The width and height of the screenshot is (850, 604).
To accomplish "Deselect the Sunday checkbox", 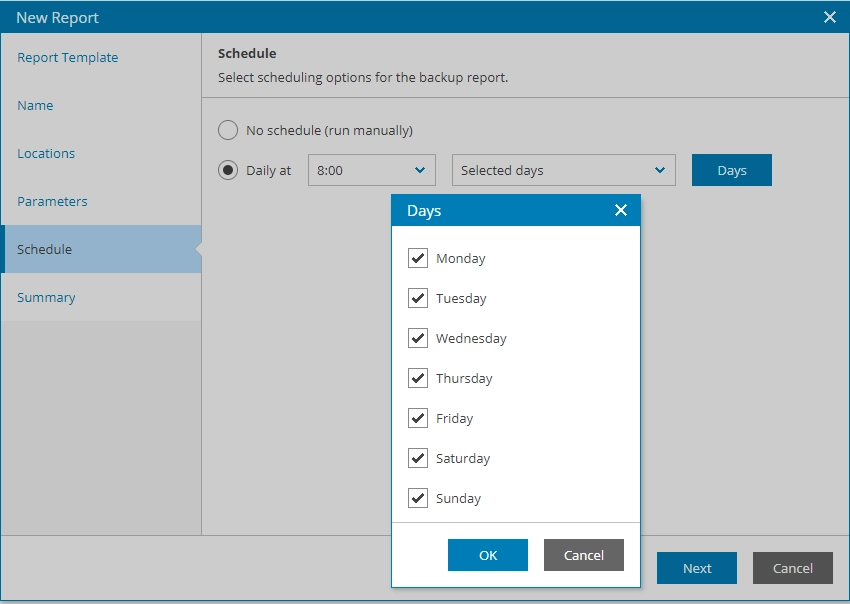I will 418,498.
